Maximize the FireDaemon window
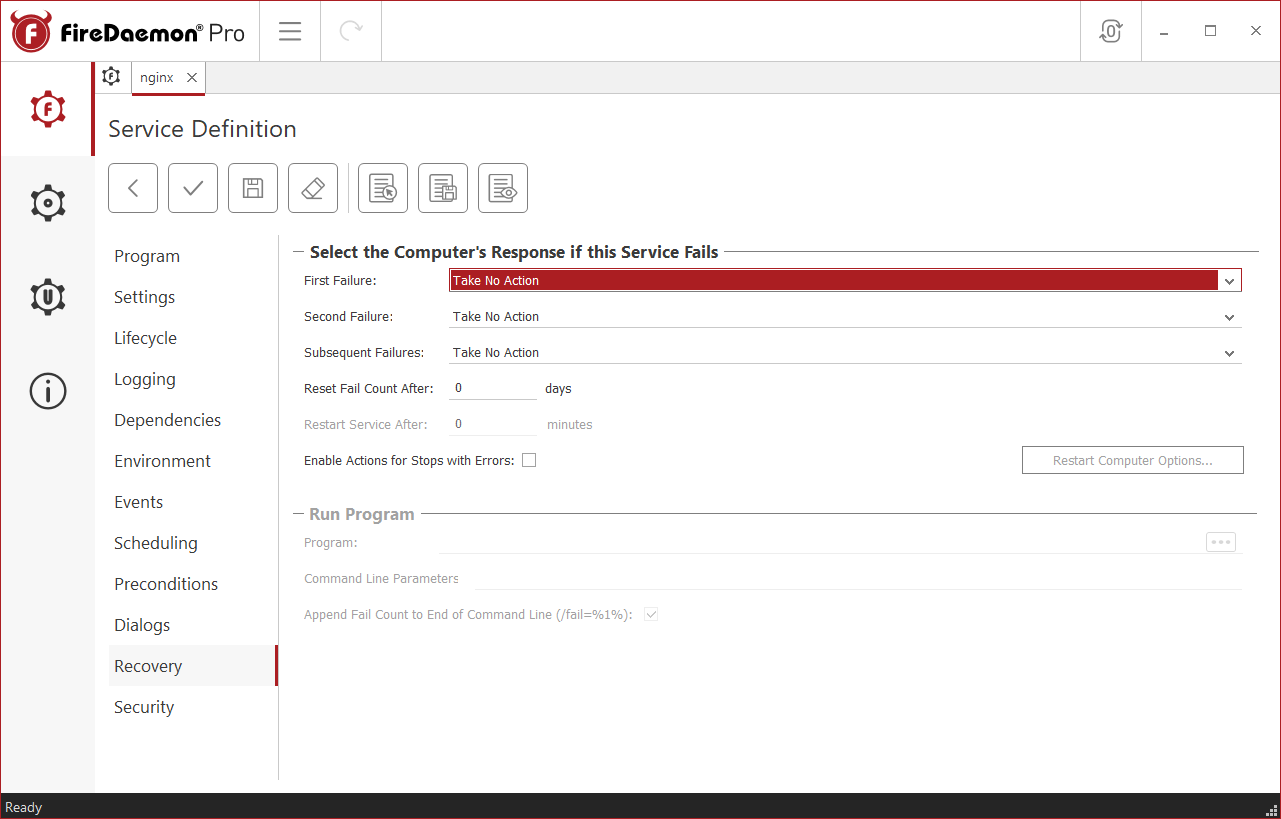 pos(1210,31)
